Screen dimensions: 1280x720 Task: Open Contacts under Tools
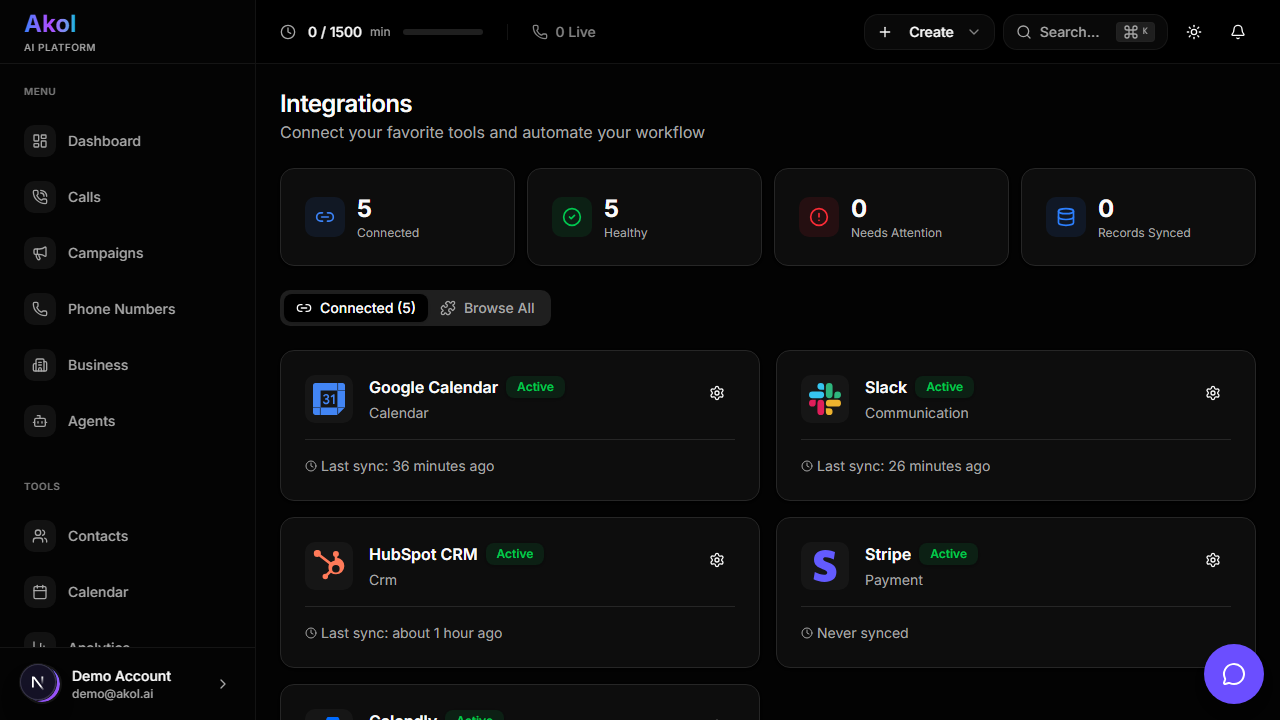(97, 536)
